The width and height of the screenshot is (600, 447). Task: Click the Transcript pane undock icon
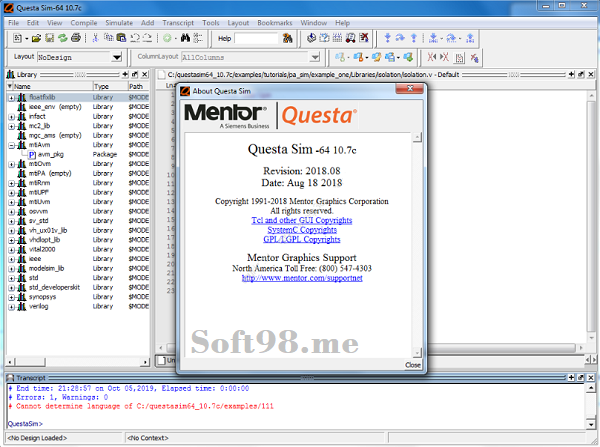tap(580, 378)
